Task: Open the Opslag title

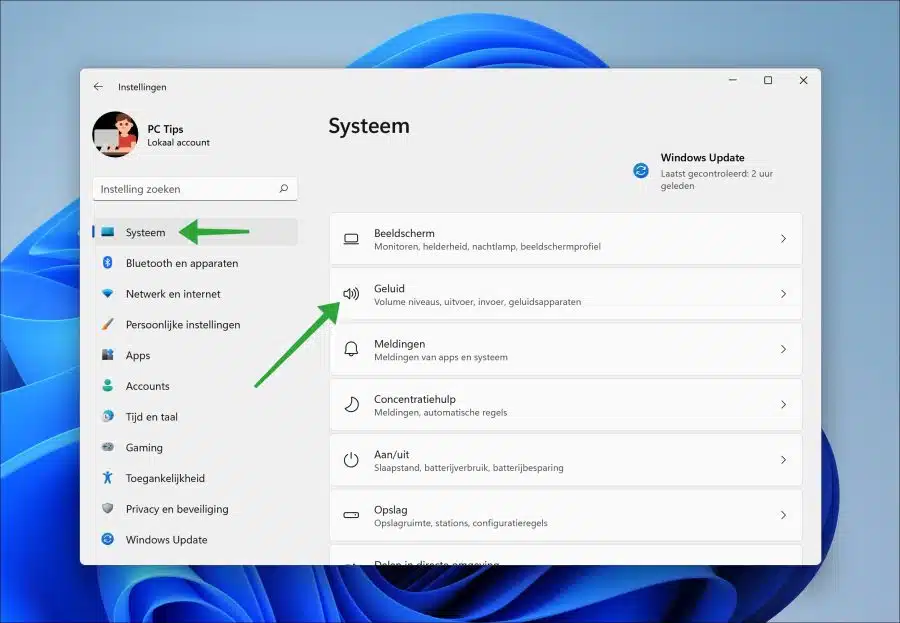Action: (391, 509)
